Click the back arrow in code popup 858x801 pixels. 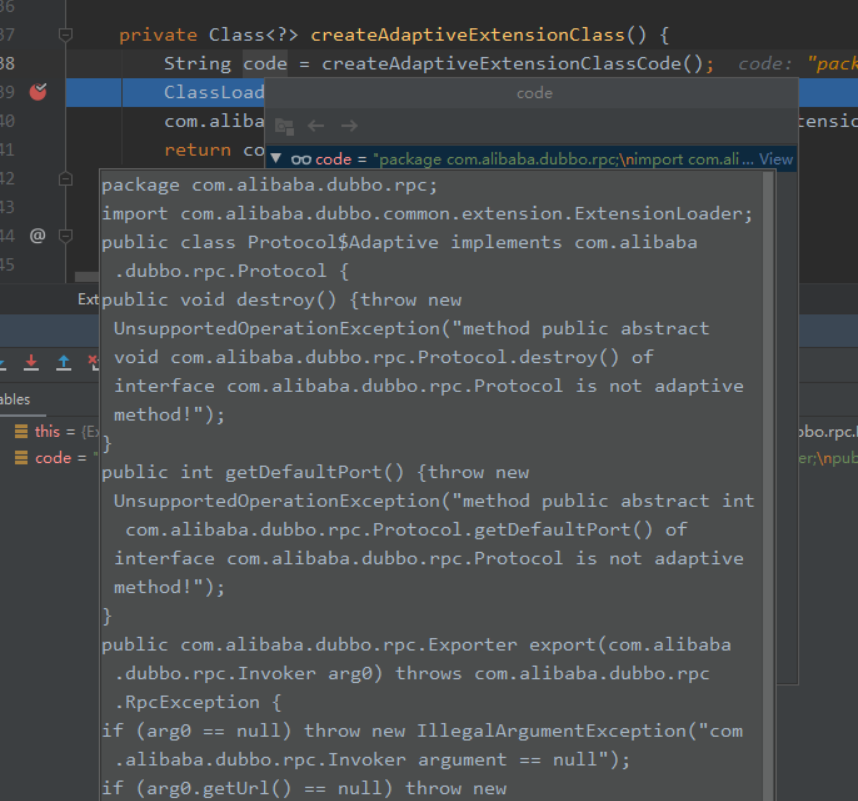(x=316, y=126)
